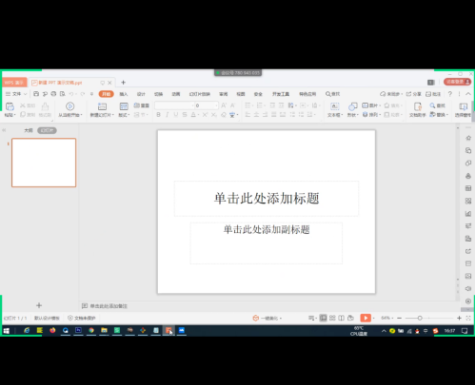
Task: Switch to the Design ribbon tab
Action: (x=141, y=94)
